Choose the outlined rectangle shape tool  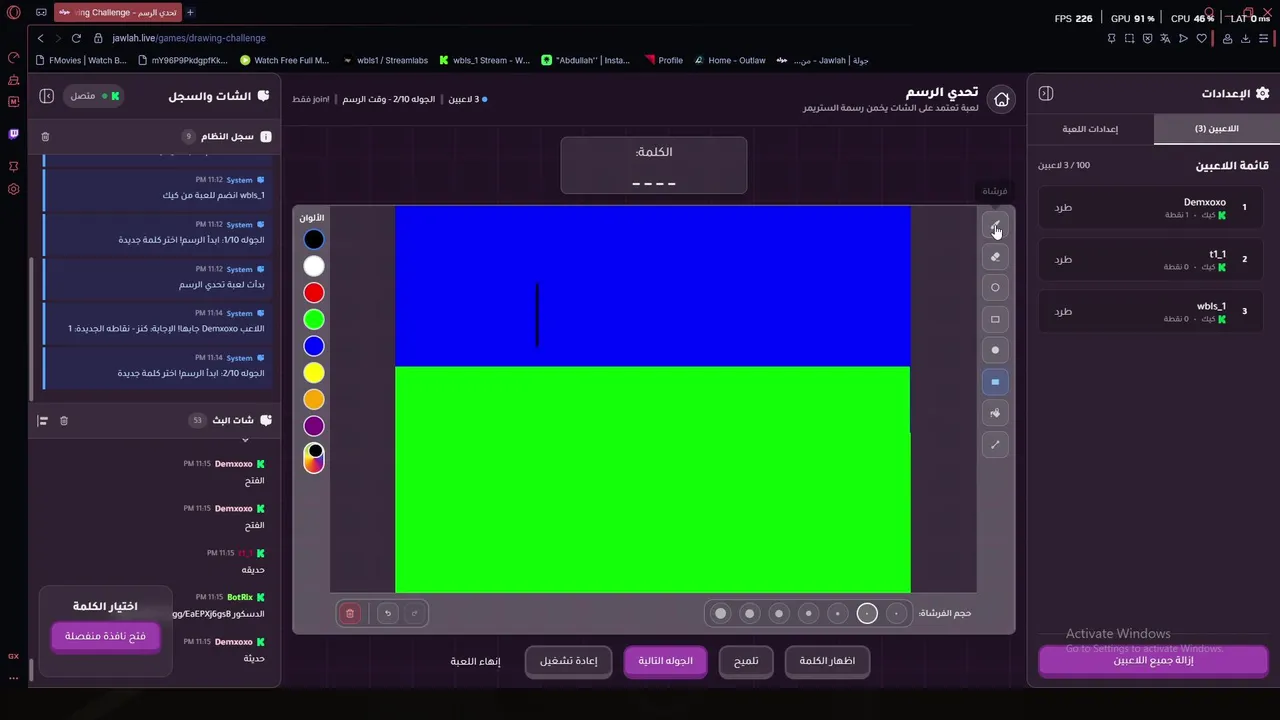coord(995,320)
